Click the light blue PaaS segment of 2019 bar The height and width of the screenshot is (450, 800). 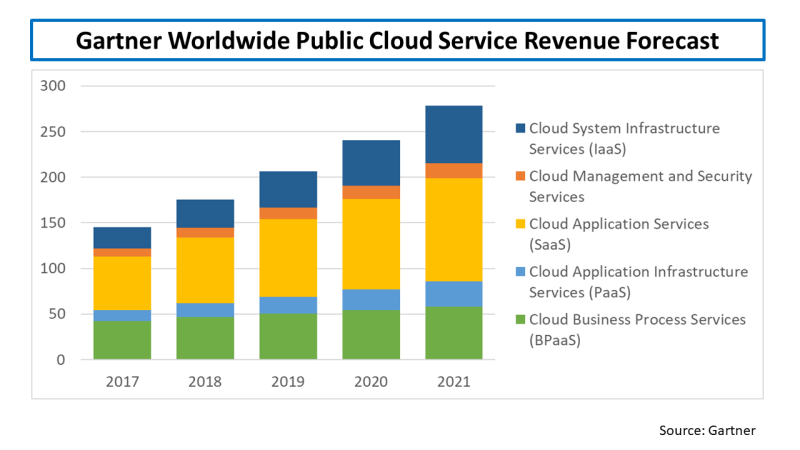pyautogui.click(x=288, y=305)
